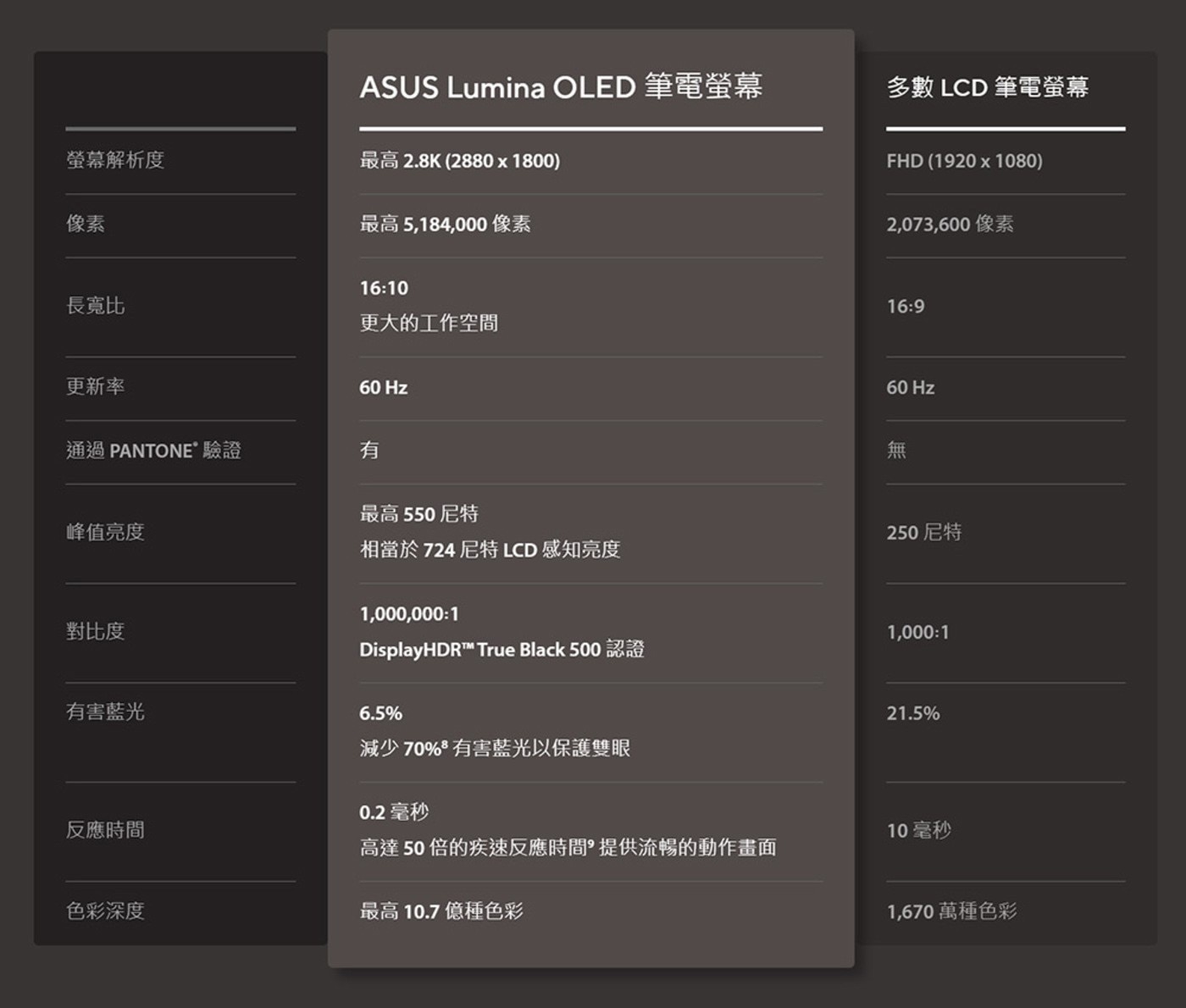Click 'DisplayHDR True Black 500 認證' text
The height and width of the screenshot is (1008, 1186).
coord(502,650)
